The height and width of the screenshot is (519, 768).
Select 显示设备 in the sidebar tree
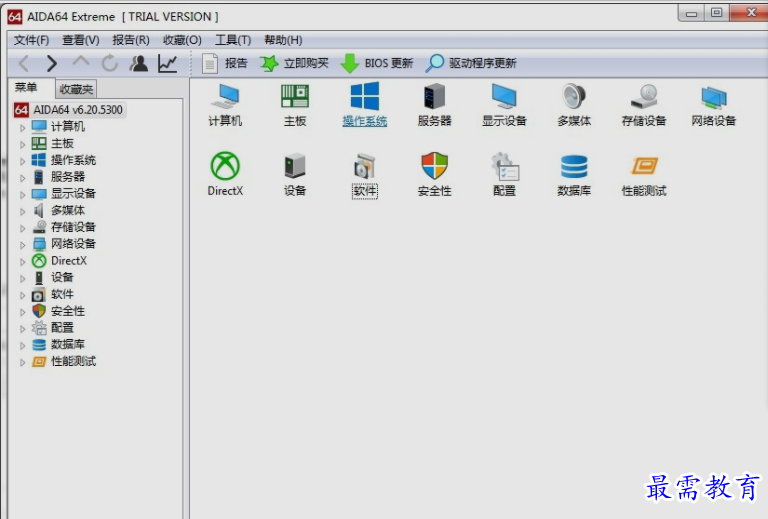pos(73,193)
